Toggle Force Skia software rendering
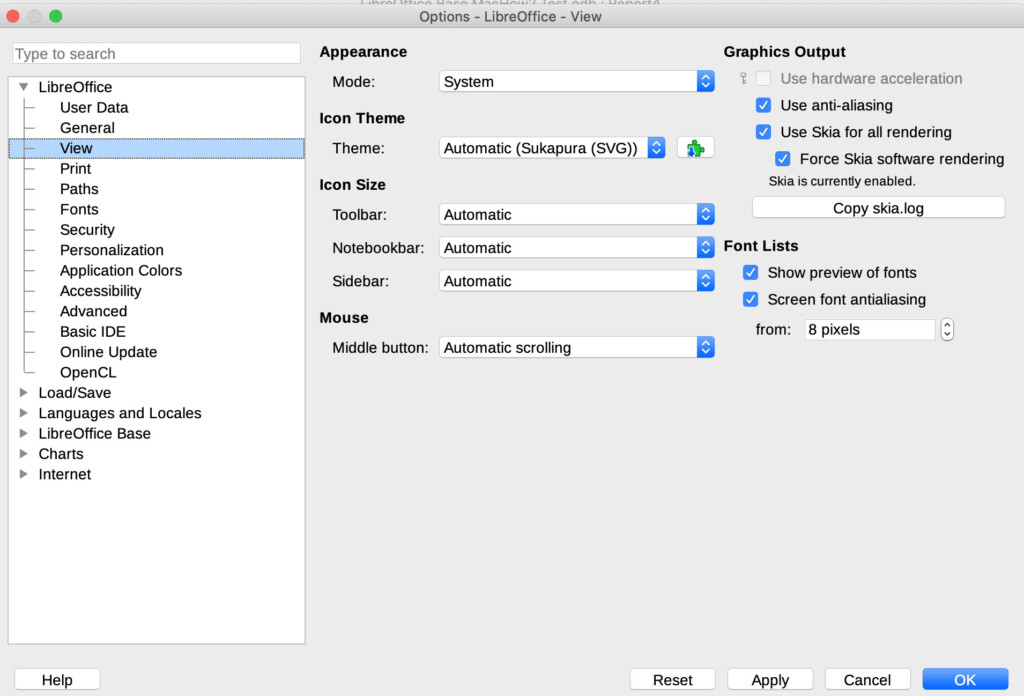This screenshot has height=696, width=1024. (782, 159)
